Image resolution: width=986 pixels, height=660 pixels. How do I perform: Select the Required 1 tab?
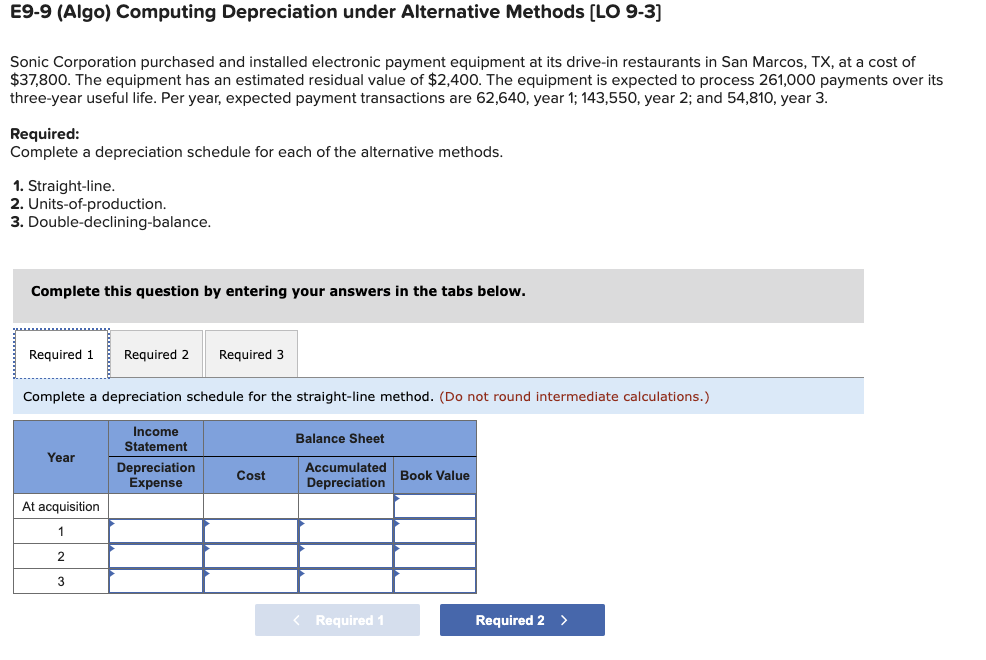(x=61, y=353)
